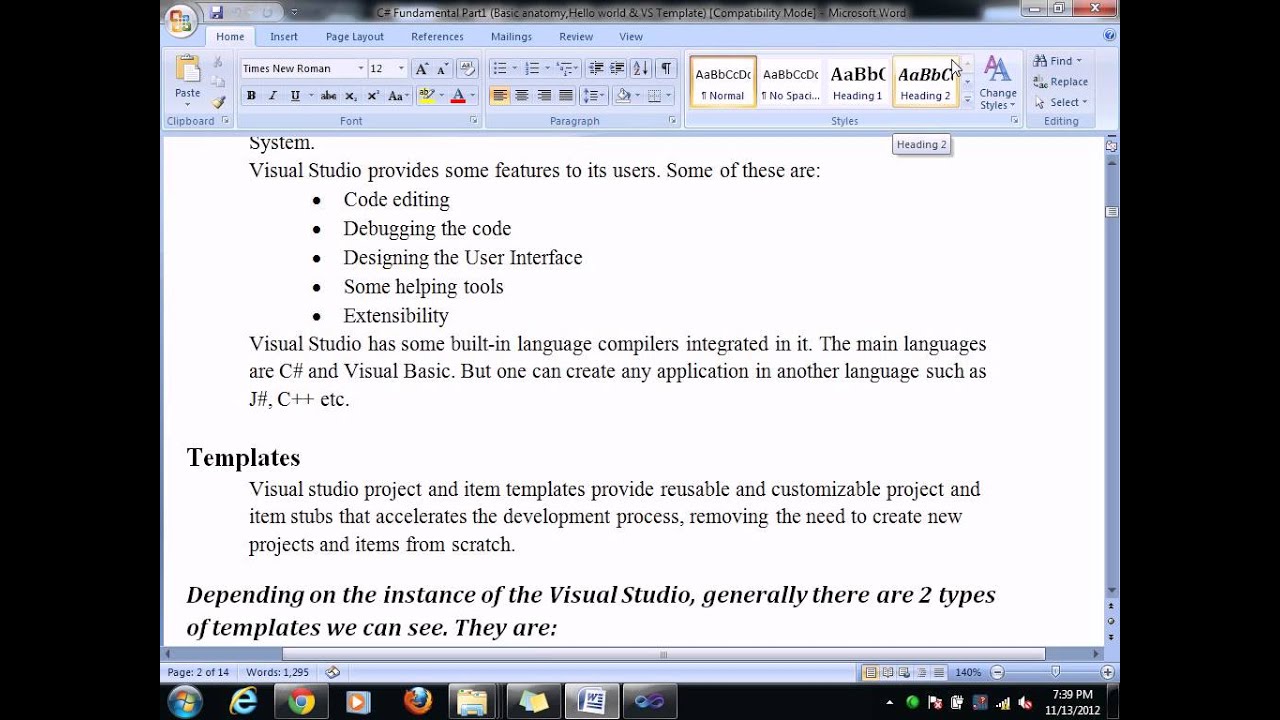Apply red font color

(457, 96)
